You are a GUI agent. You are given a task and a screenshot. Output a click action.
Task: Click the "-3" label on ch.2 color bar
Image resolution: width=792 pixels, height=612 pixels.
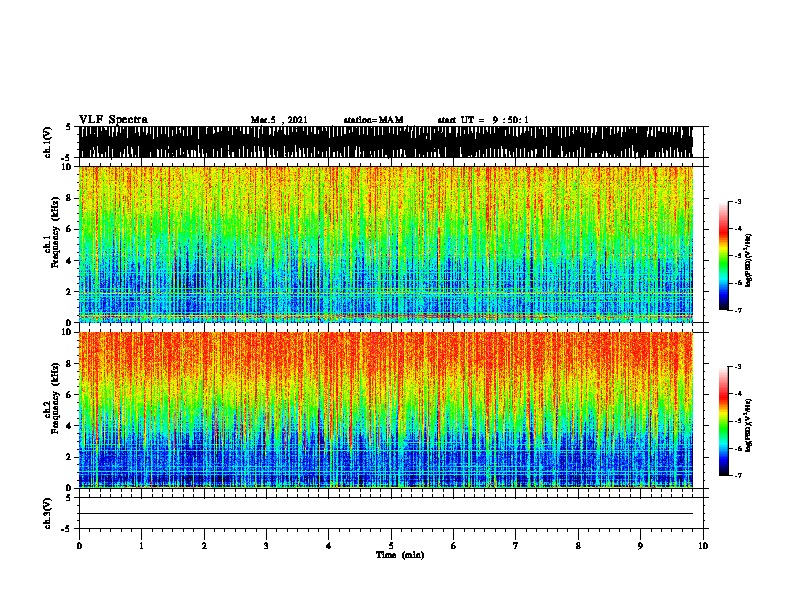point(737,367)
